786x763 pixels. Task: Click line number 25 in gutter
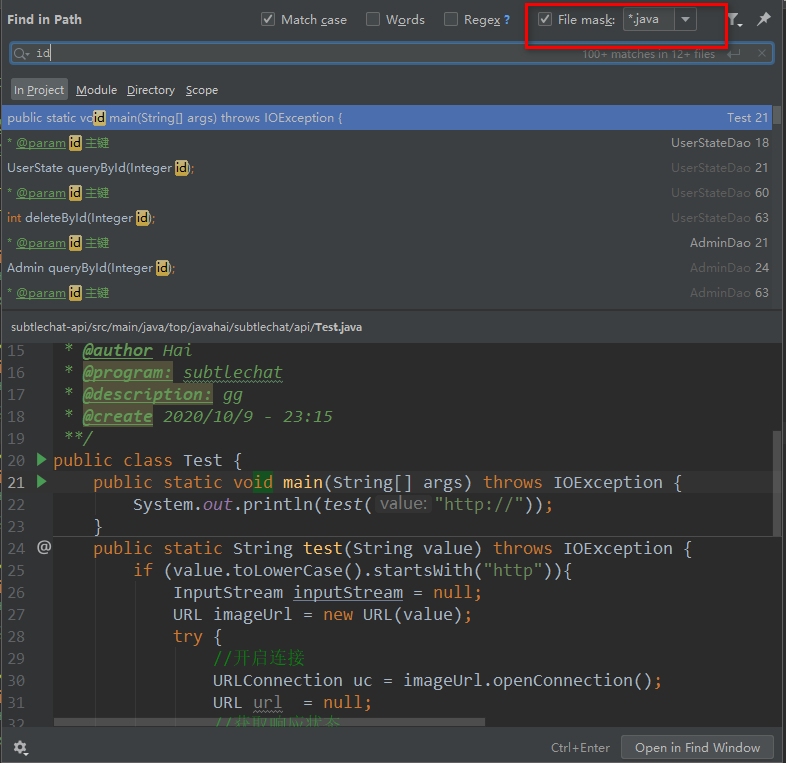(16, 570)
